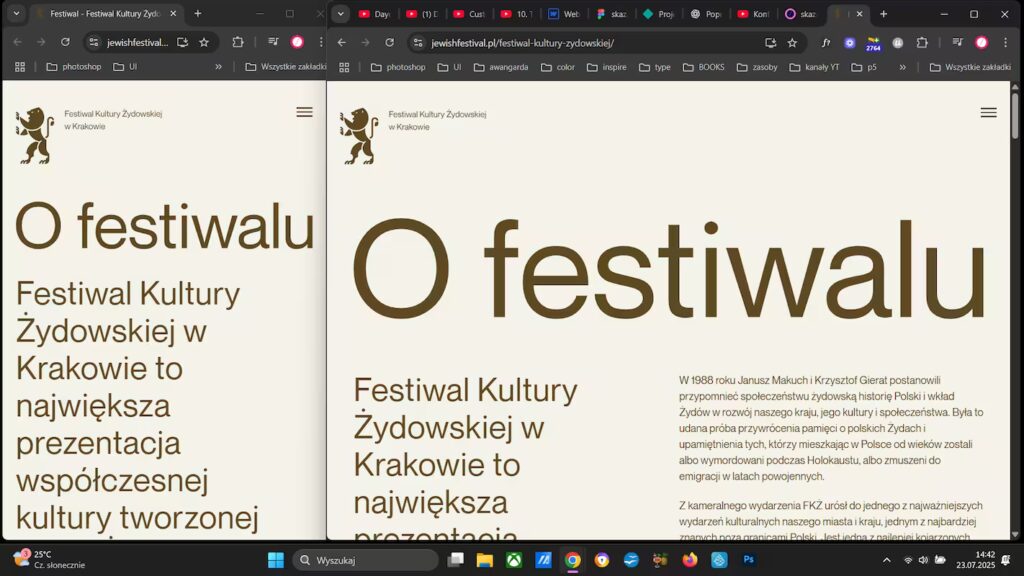Click the taskbar search box "Wyszukaj"
Screen dimensions: 1024x576
coord(366,560)
